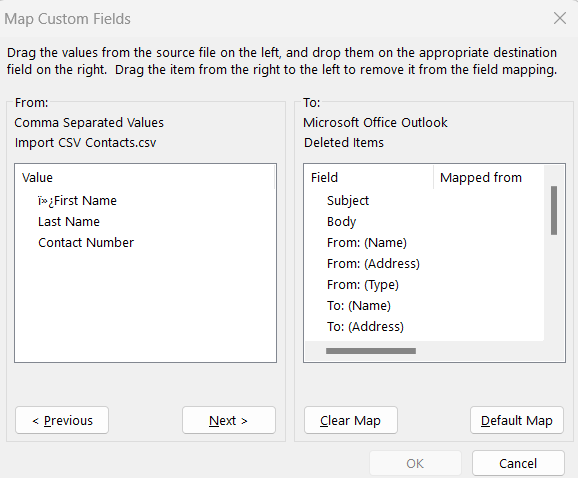
Task: Click the Default Map button
Action: pyautogui.click(x=517, y=420)
